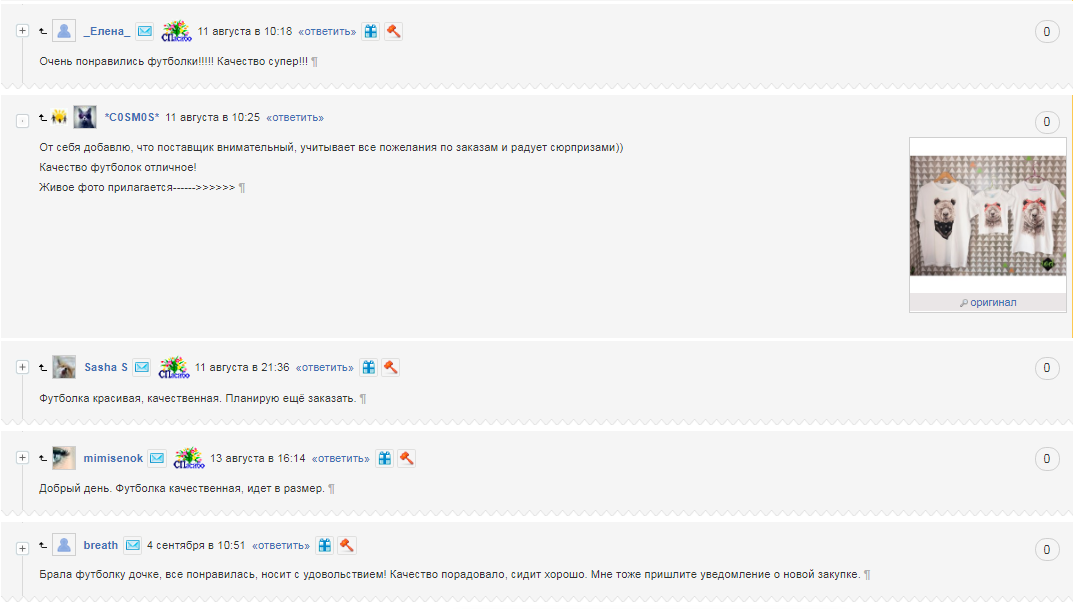This screenshot has height=609, width=1077.
Task: Expand the breath comment plus toggle
Action: tap(23, 548)
